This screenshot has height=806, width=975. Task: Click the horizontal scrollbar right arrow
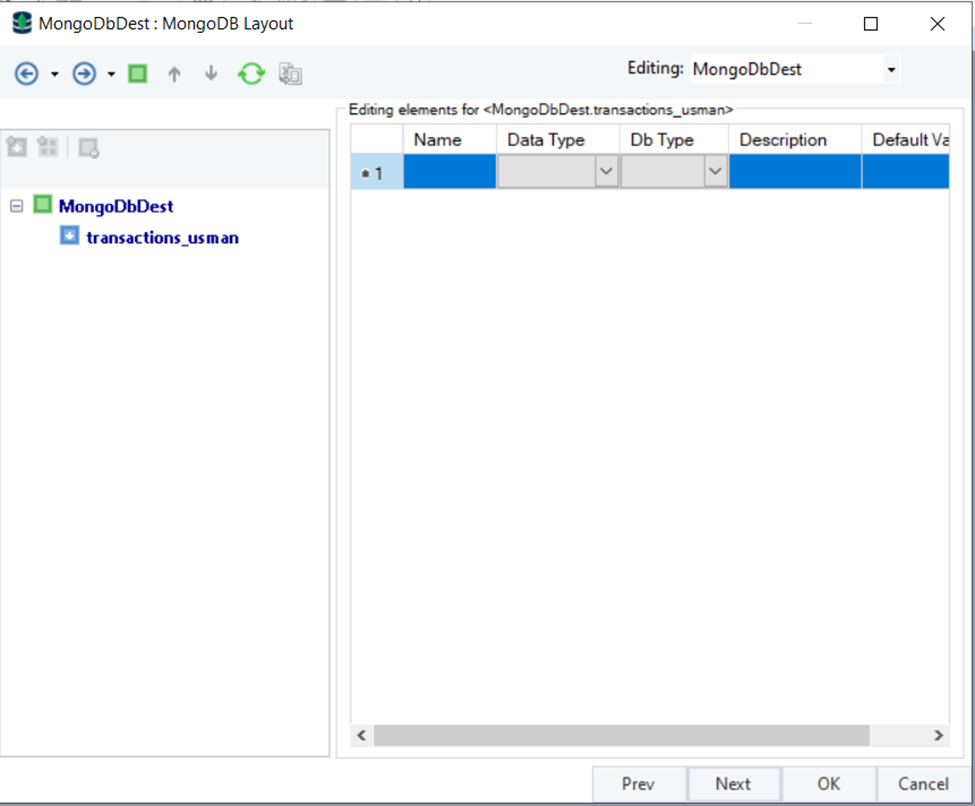point(938,735)
